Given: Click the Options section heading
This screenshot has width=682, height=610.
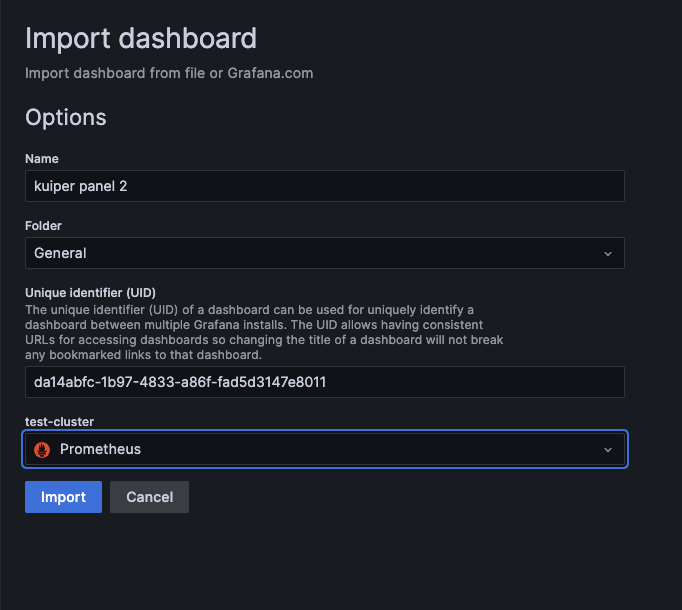Looking at the screenshot, I should [x=66, y=117].
